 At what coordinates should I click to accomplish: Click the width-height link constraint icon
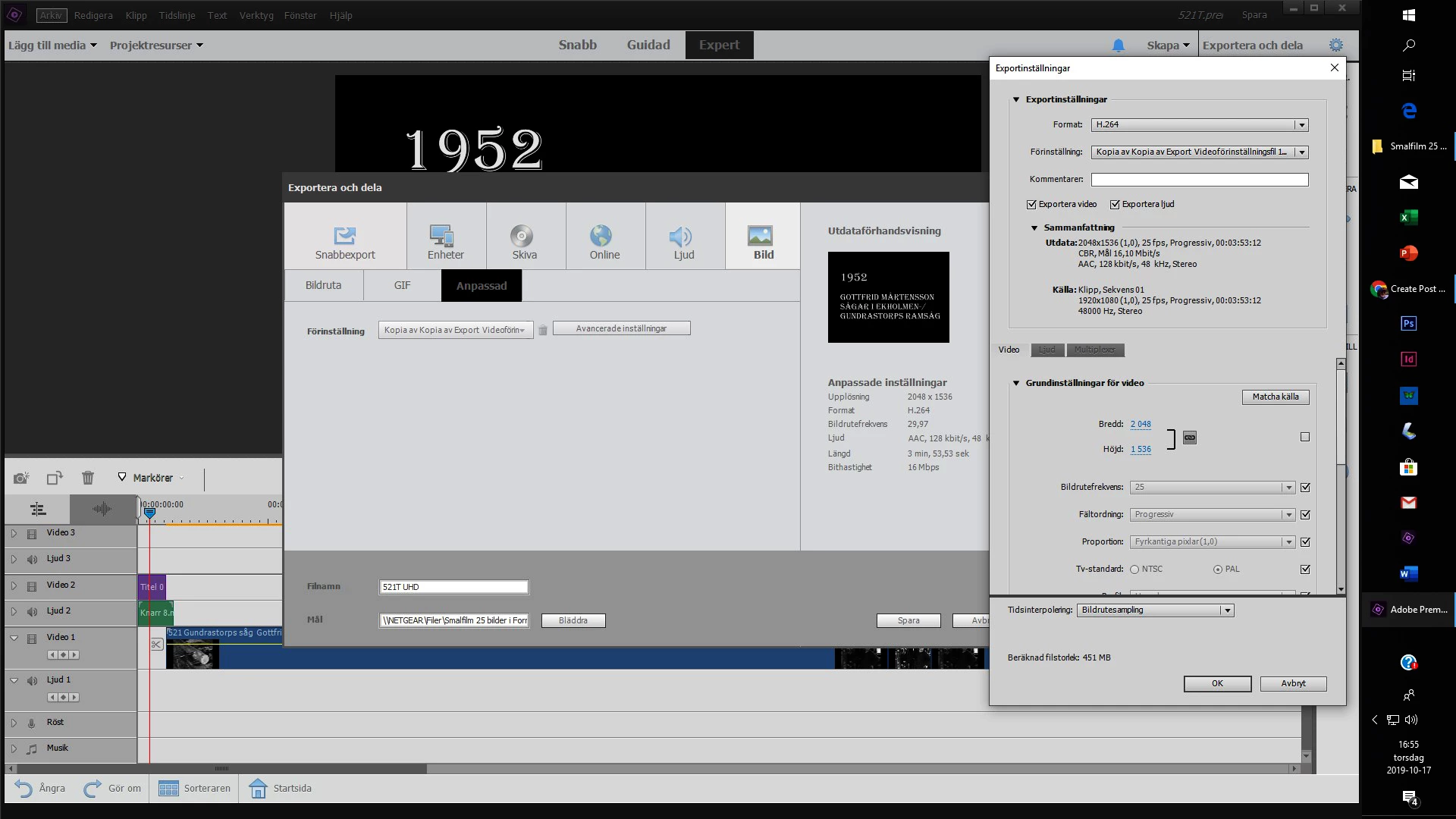tap(1189, 438)
